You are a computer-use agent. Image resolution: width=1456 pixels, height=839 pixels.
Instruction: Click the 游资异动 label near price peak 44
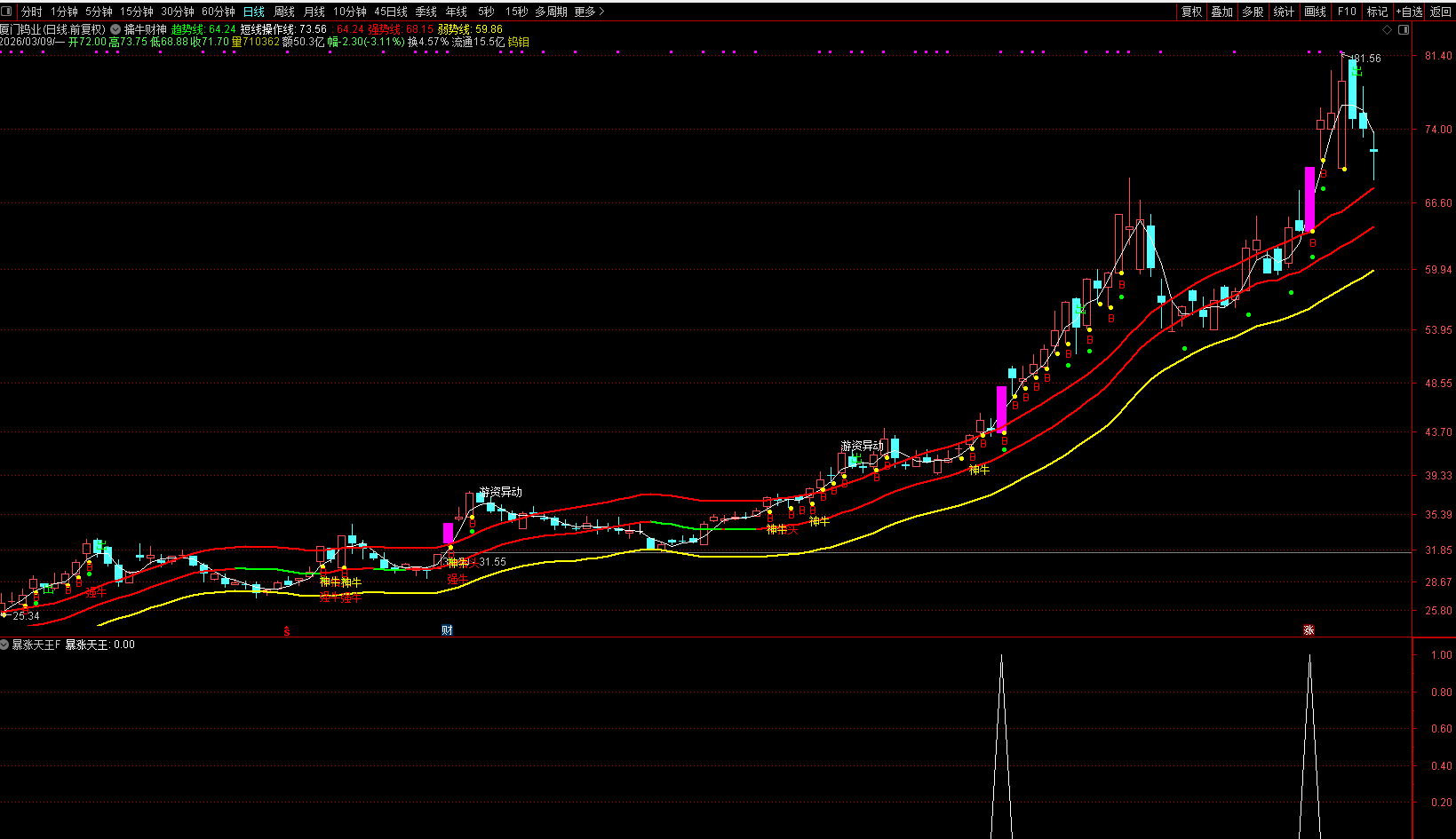[862, 446]
